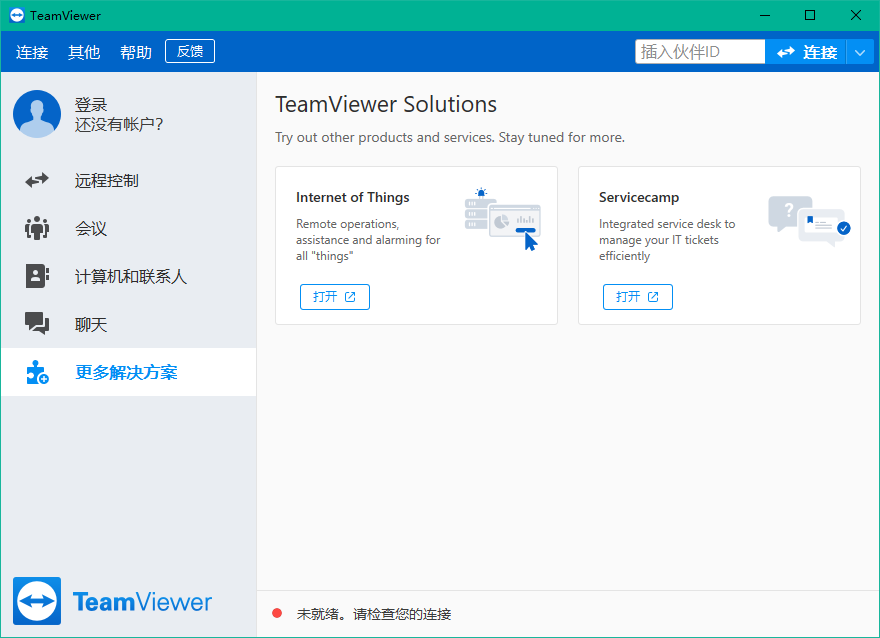Expand the dropdown arrow next to 连接
The image size is (880, 638).
[x=861, y=51]
